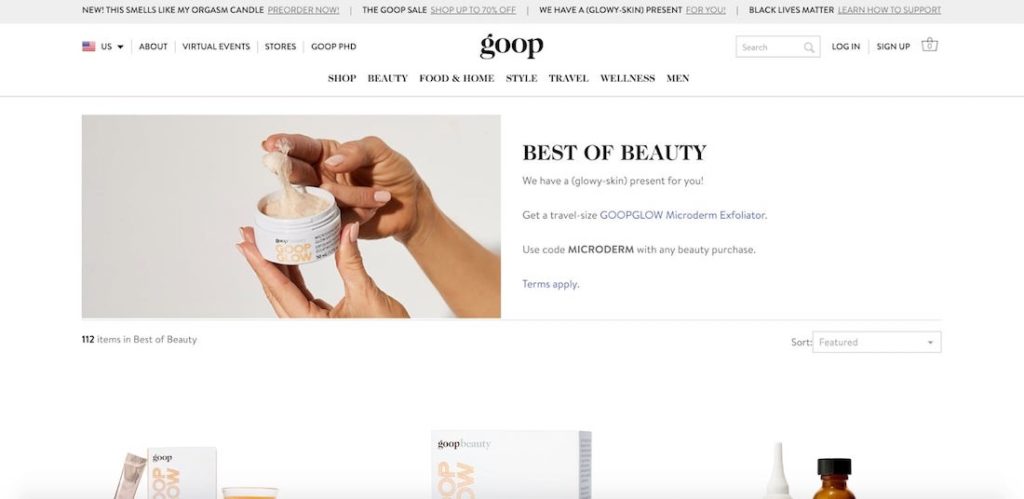This screenshot has width=1024, height=499.
Task: Open the WELLNESS menu
Action: [627, 78]
